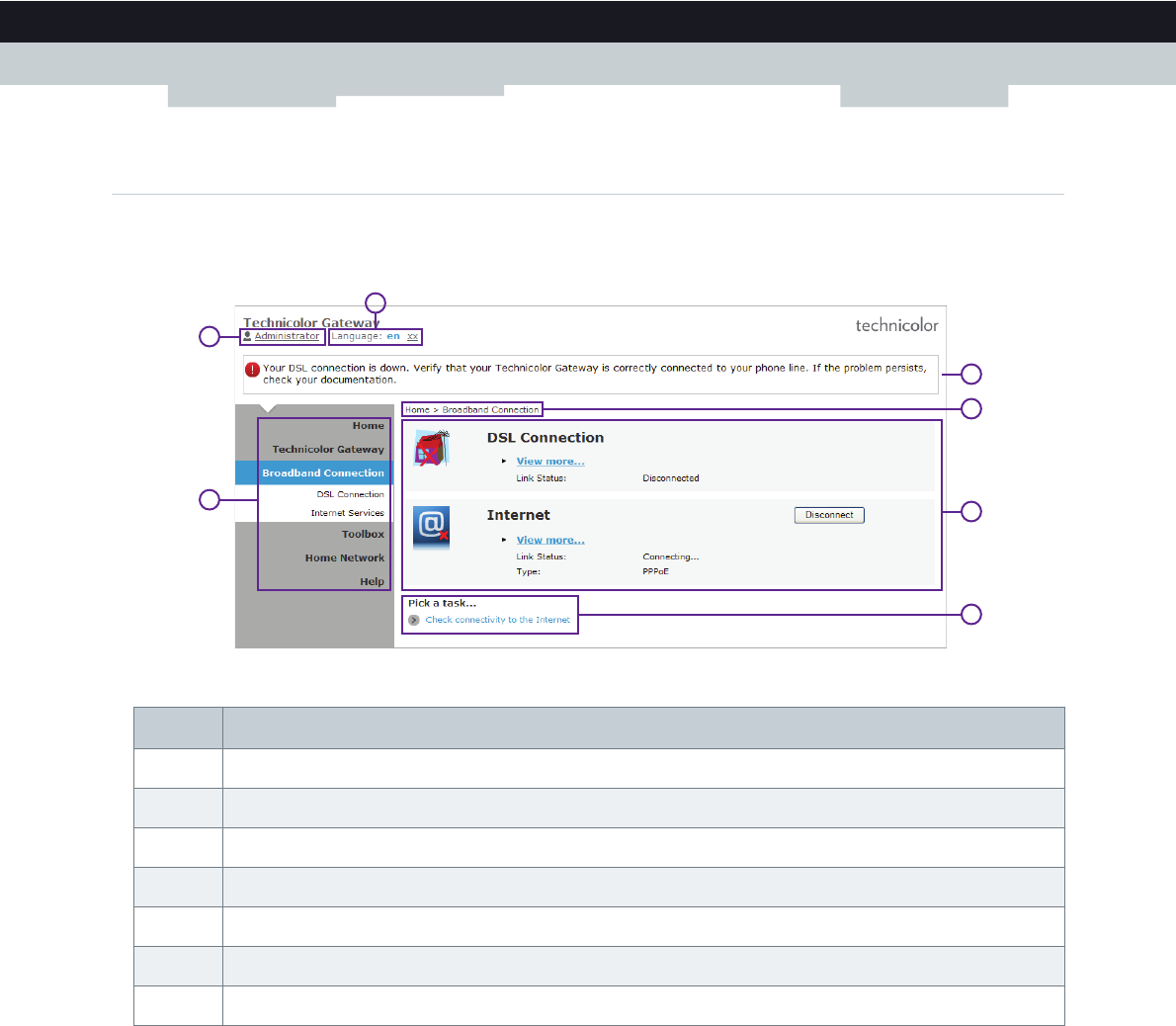Open Technicolor Gateway in the sidebar menu
This screenshot has width=1176, height=1026.
328,450
